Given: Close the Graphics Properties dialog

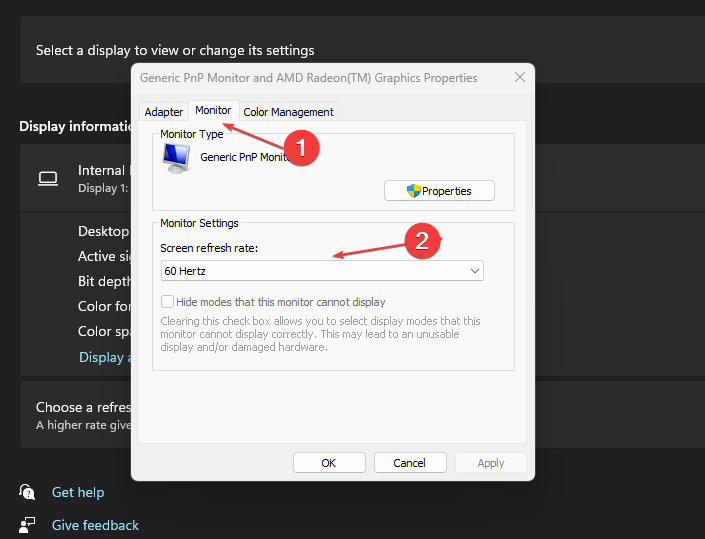Looking at the screenshot, I should click(x=520, y=77).
